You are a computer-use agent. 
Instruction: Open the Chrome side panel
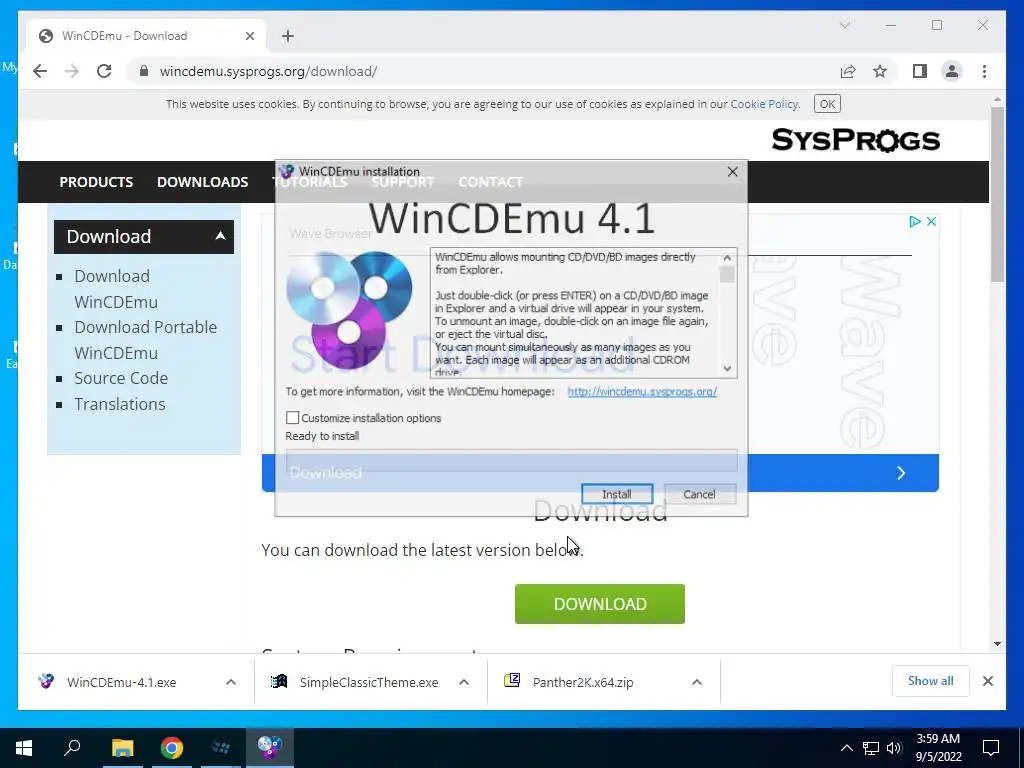(x=920, y=71)
